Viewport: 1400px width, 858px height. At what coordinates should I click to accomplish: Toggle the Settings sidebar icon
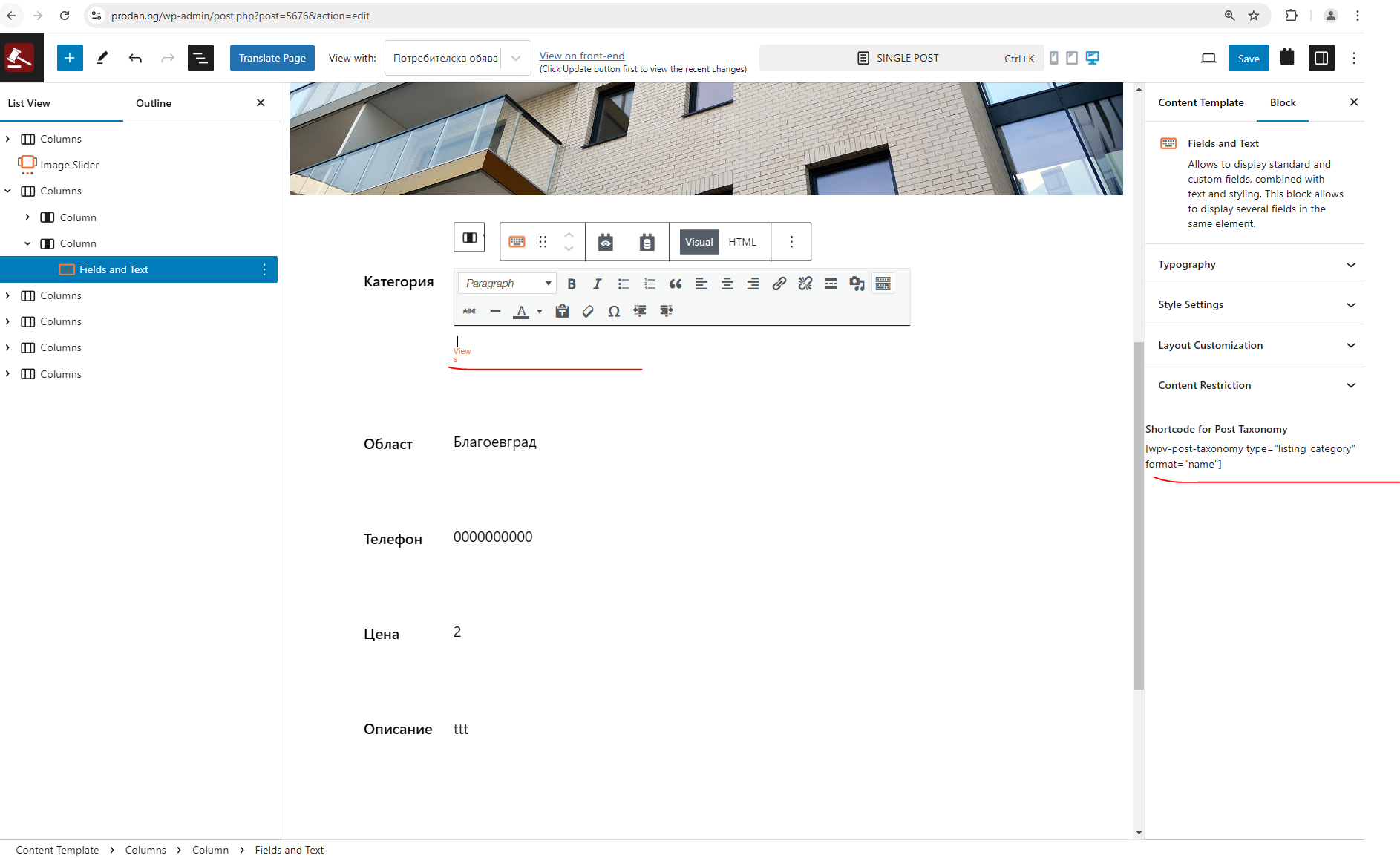pyautogui.click(x=1321, y=58)
